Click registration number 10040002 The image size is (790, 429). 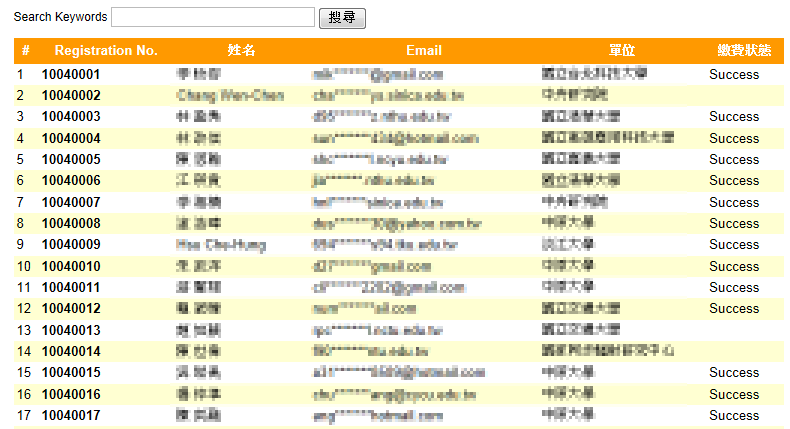point(71,96)
